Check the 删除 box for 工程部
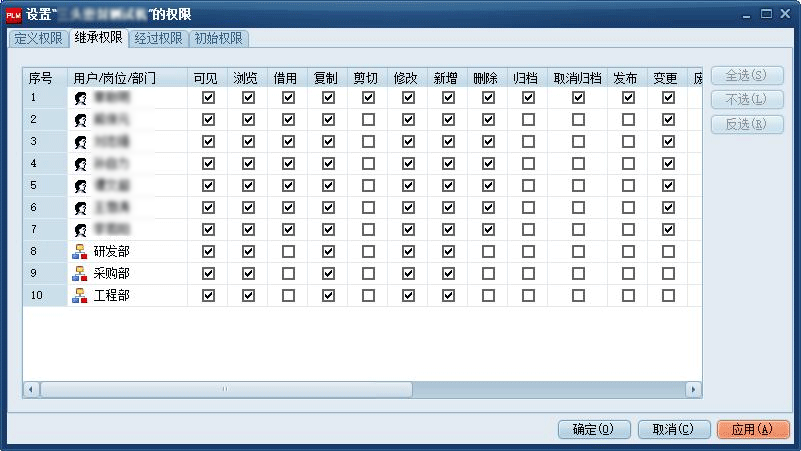 coord(488,296)
